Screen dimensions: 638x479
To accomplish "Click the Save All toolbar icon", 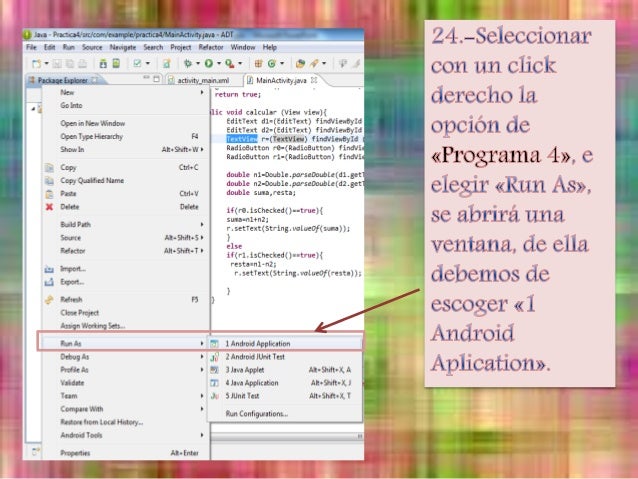I will 70,63.
